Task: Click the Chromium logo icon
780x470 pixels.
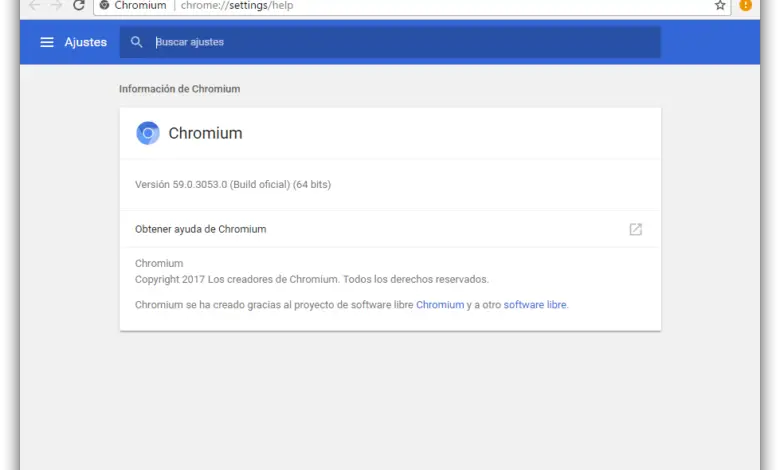Action: (148, 133)
